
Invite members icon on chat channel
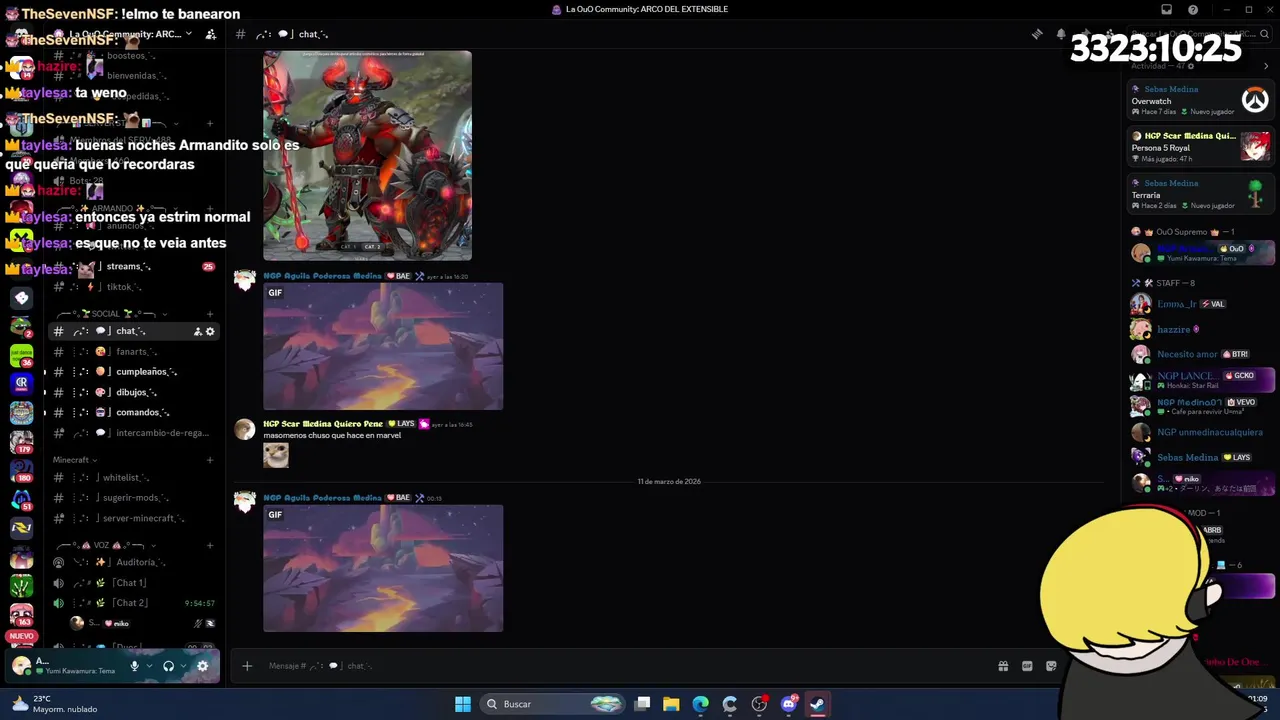click(x=197, y=331)
